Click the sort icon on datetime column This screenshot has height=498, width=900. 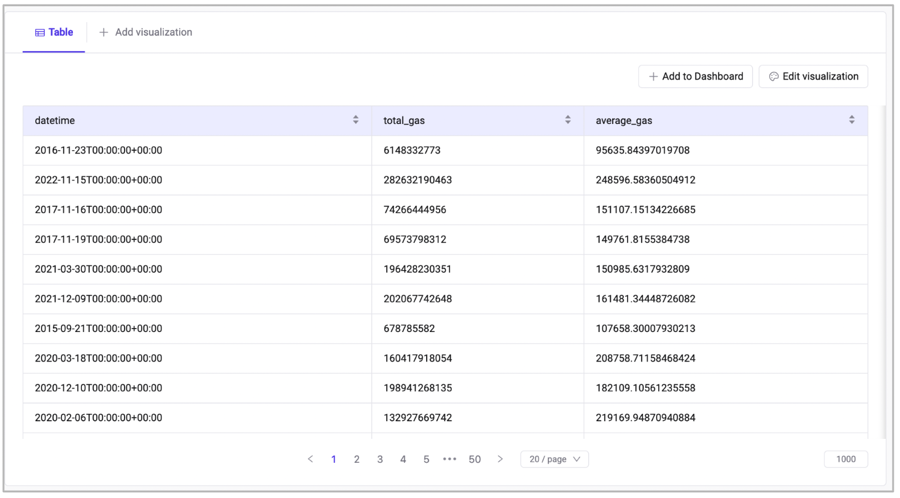coord(355,120)
